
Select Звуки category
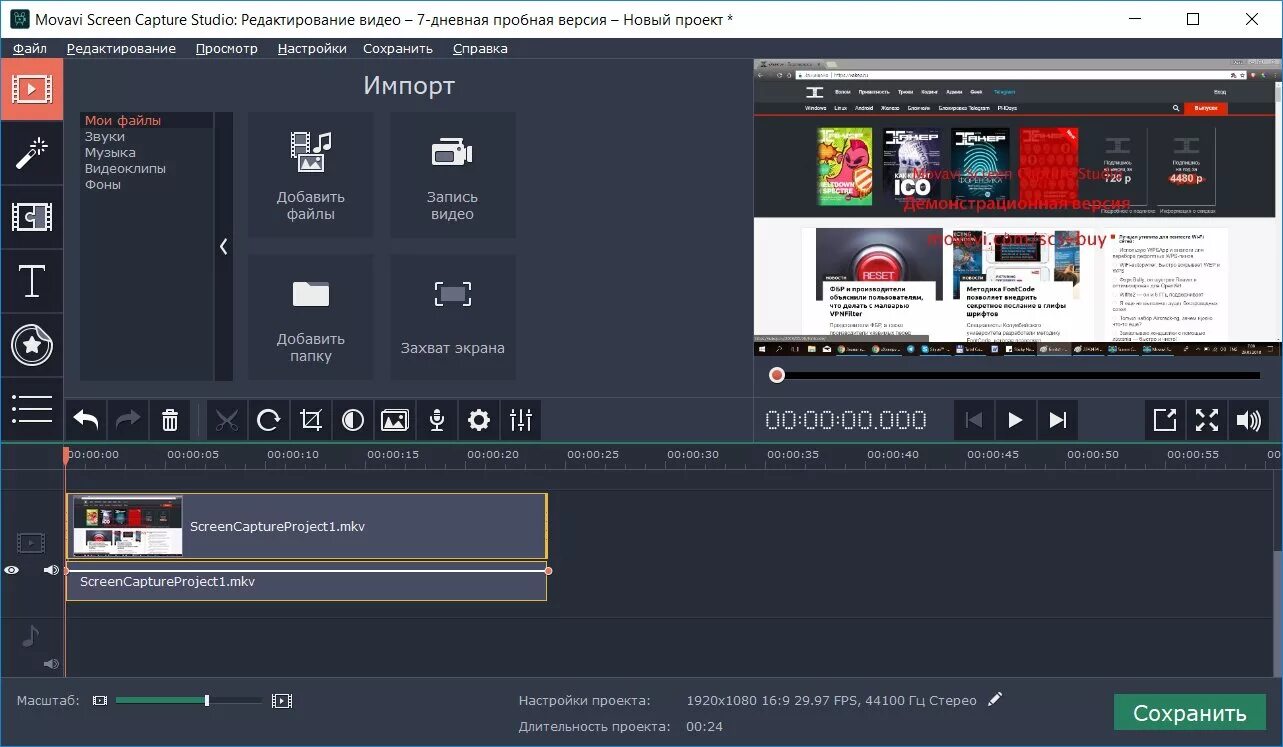[x=105, y=136]
